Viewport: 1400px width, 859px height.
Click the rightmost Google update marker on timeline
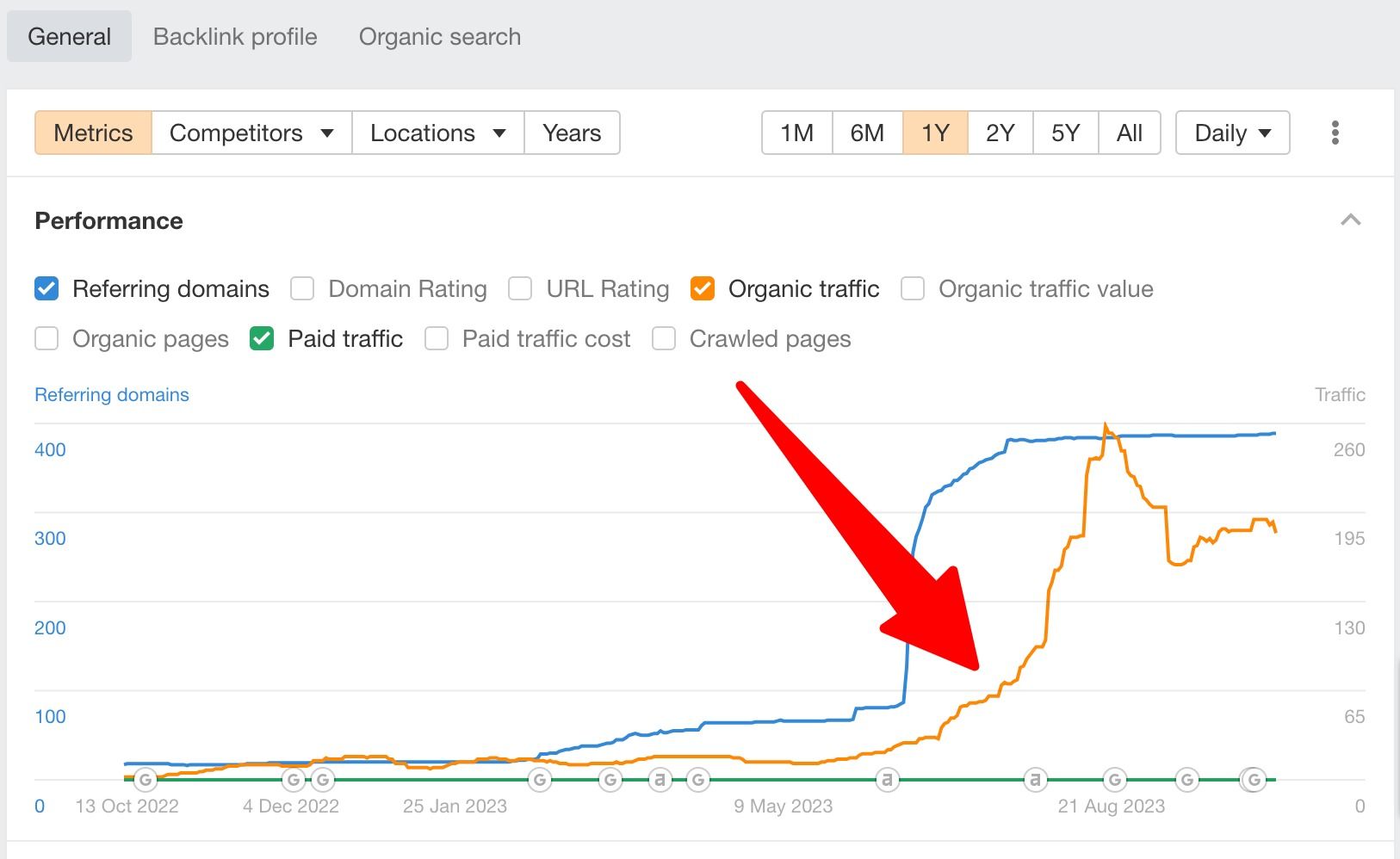1254,780
